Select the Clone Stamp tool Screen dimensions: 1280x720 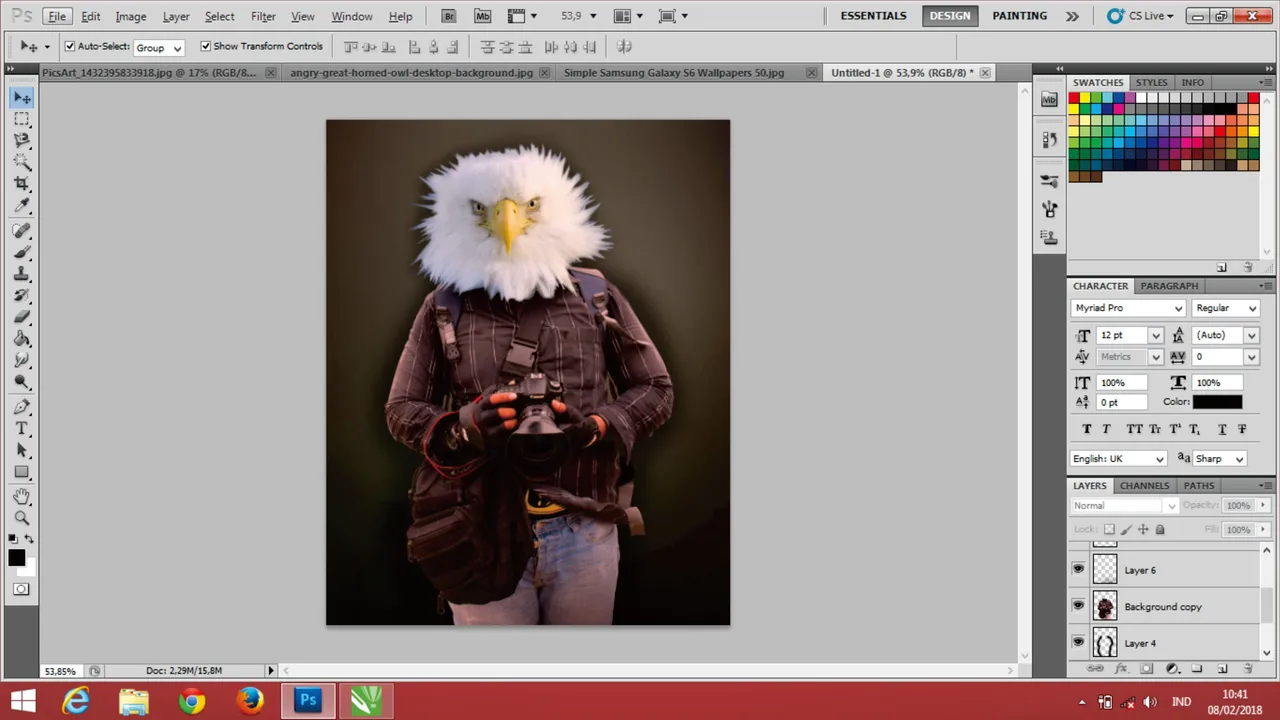[x=22, y=274]
